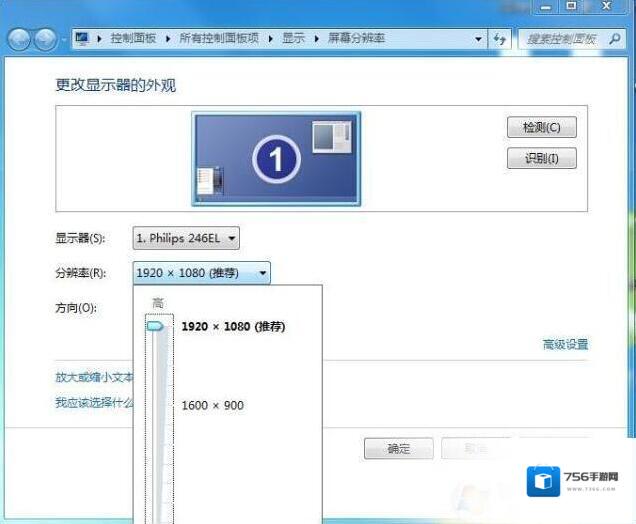Click the number 1 circle on the monitor
636x524 pixels.
coord(276,159)
